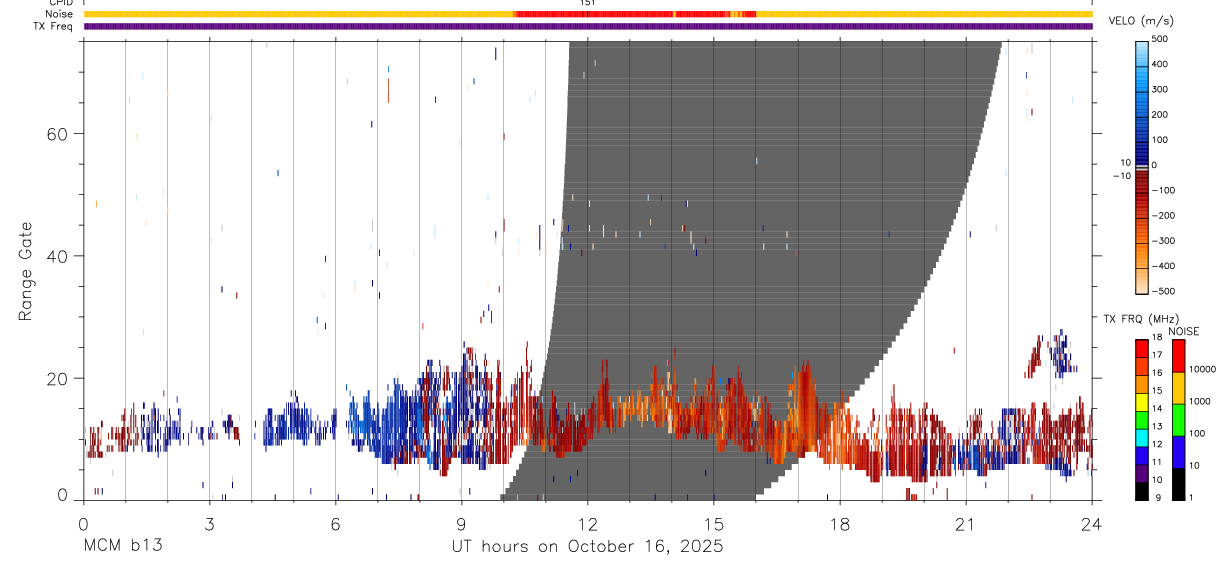
Task: Click the 'MCM b13' radar beam label
Action: pyautogui.click(x=122, y=547)
